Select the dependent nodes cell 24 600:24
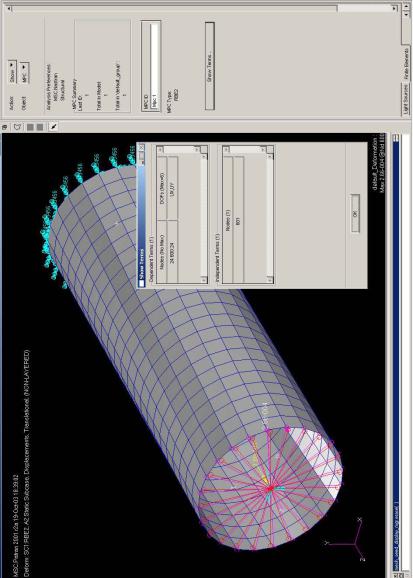 coord(173,251)
